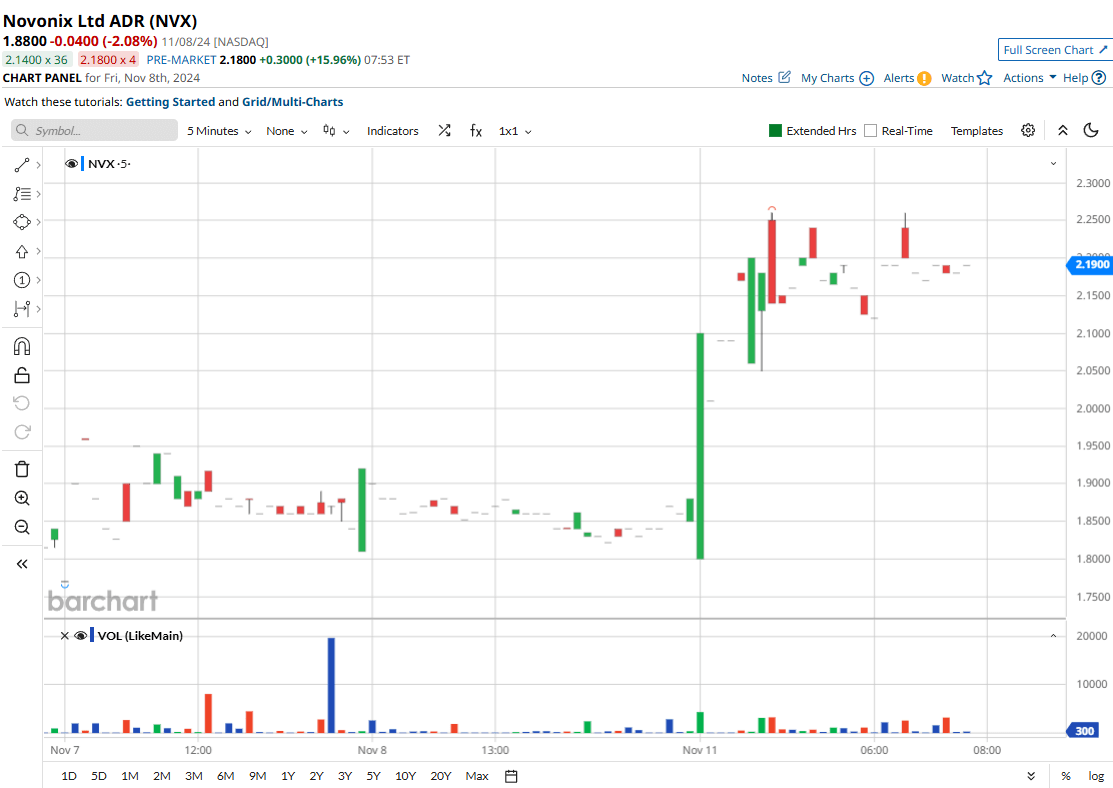This screenshot has width=1113, height=788.
Task: Collapse main chart pane chevron
Action: (1053, 163)
